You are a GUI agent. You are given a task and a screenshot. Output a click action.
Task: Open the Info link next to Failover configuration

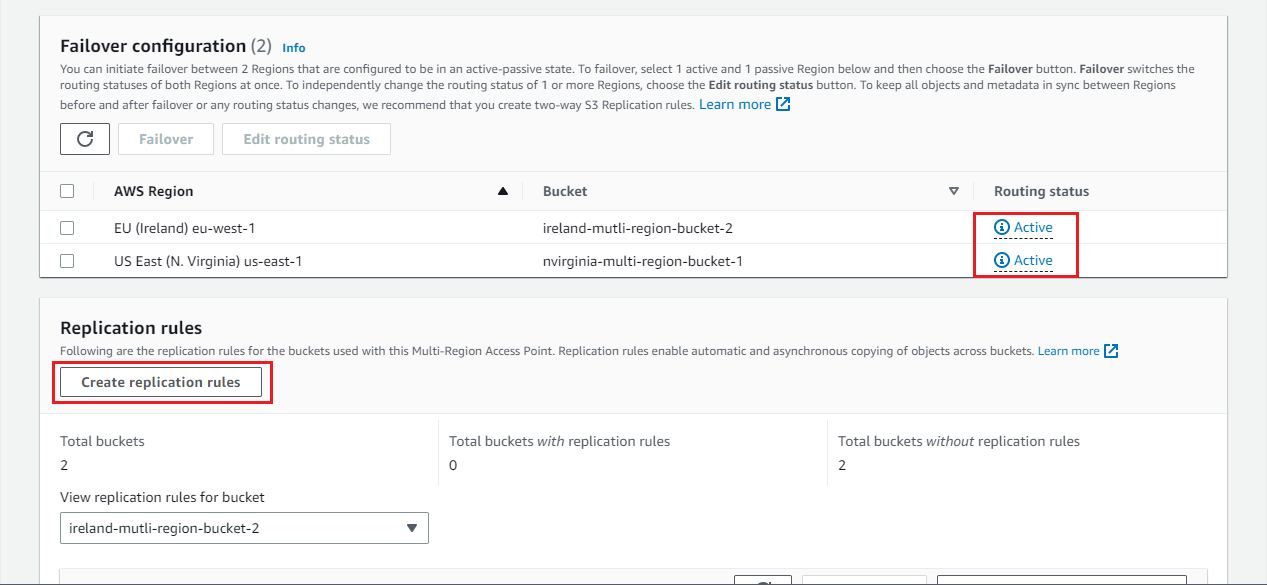tap(294, 47)
